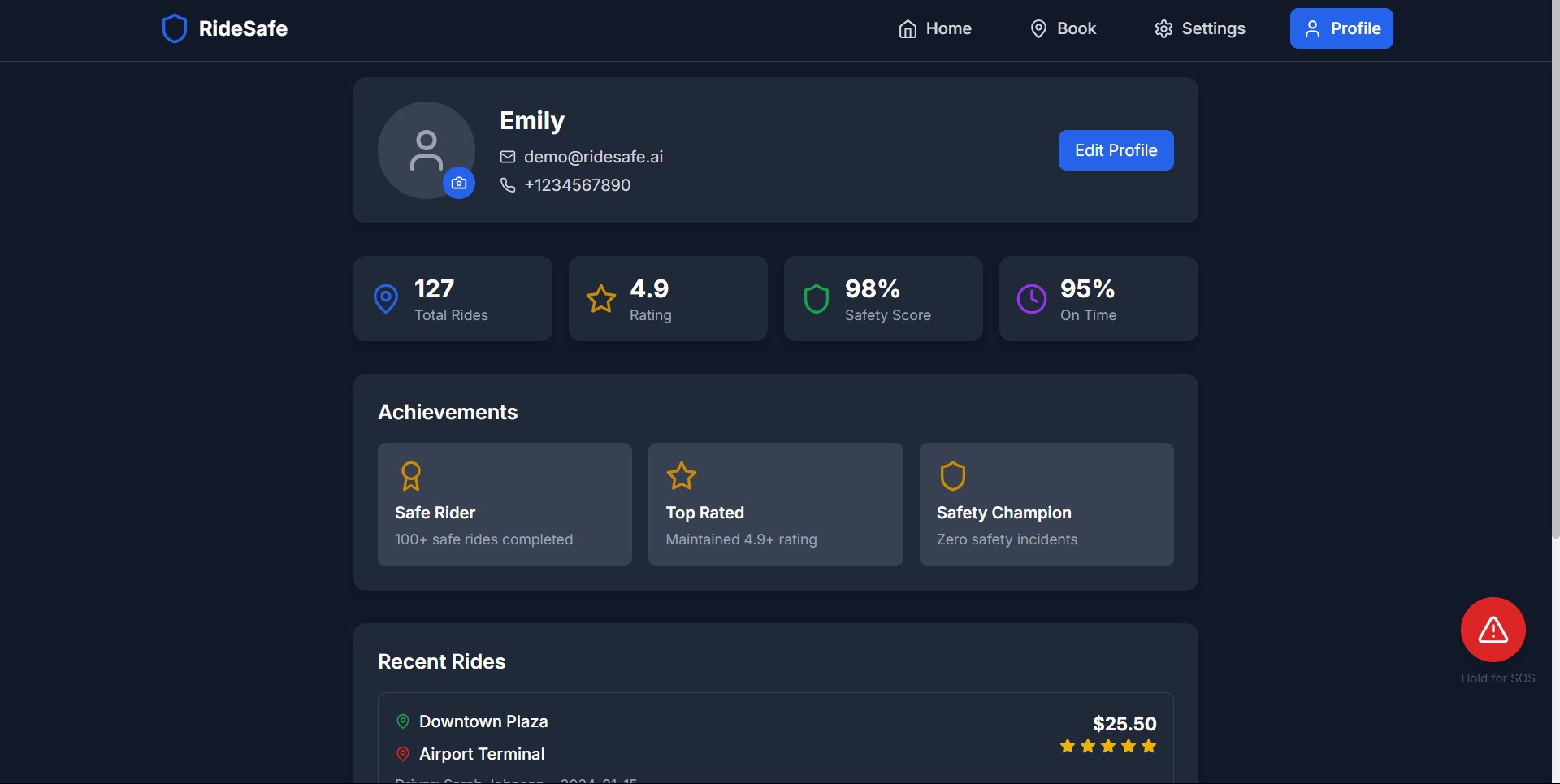Click the name "Emily"
Viewport: 1560px width, 784px height.
(532, 121)
